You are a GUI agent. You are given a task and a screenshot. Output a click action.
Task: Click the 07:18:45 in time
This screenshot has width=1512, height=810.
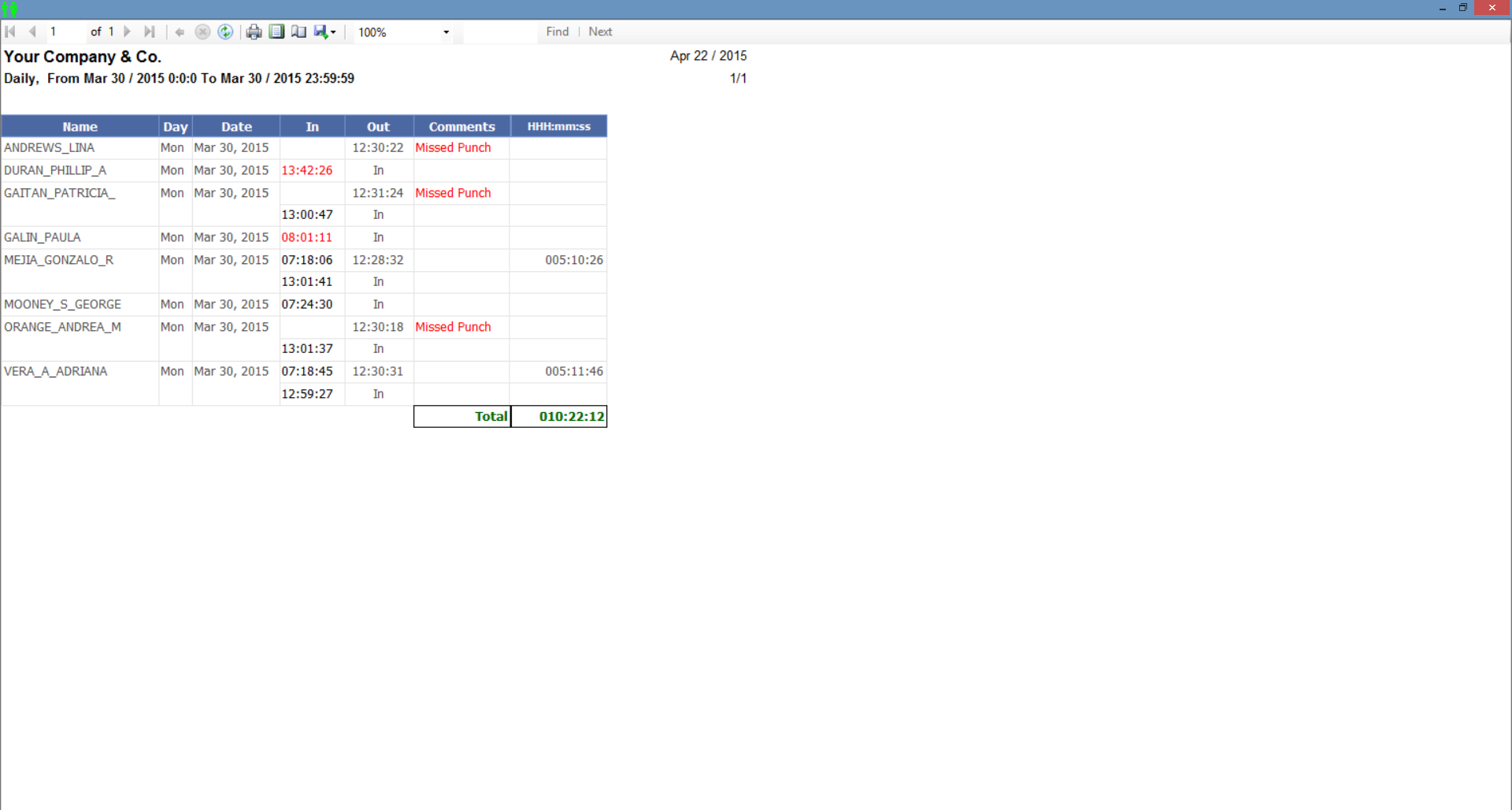point(307,371)
